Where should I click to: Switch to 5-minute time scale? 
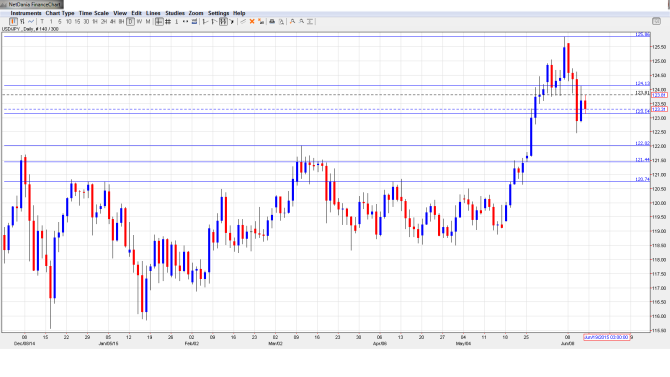[59, 21]
